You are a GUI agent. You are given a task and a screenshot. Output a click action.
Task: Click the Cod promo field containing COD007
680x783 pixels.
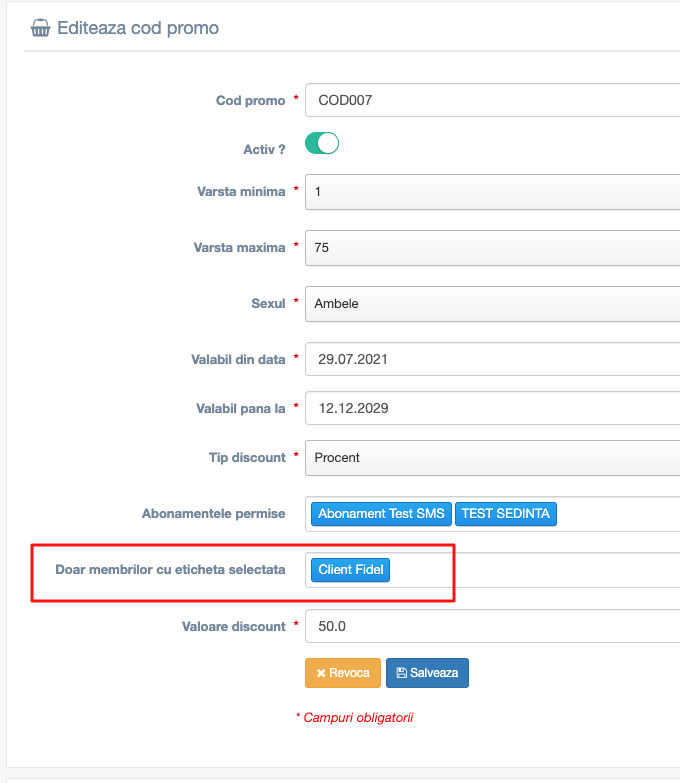pos(492,100)
